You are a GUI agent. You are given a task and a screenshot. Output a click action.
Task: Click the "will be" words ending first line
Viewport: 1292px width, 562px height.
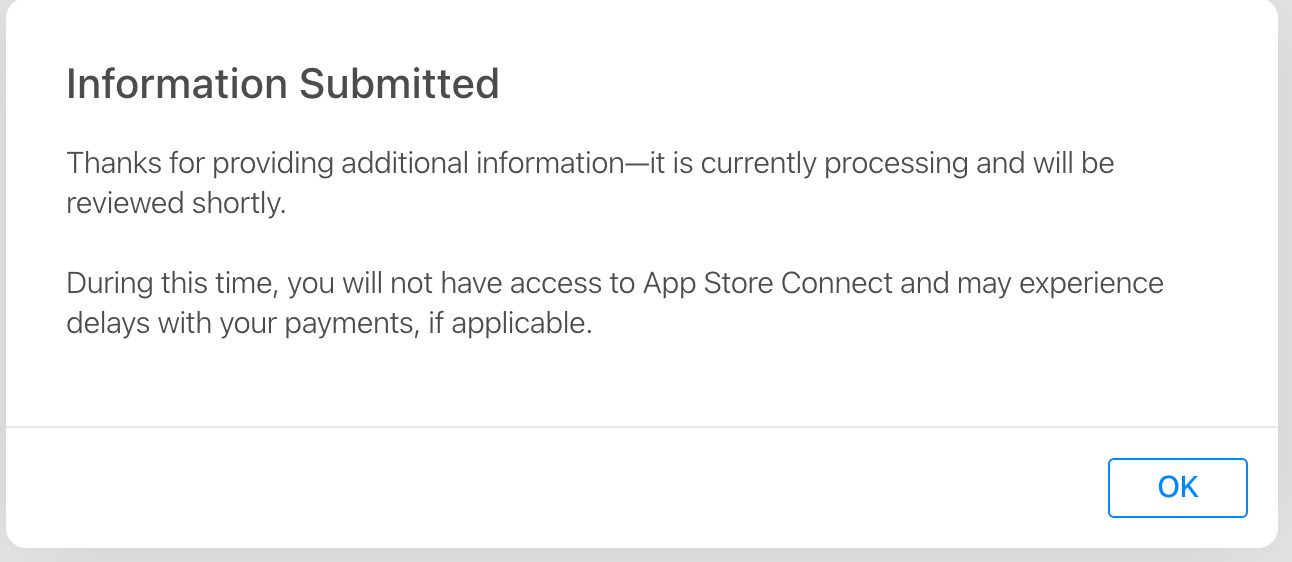[1070, 163]
